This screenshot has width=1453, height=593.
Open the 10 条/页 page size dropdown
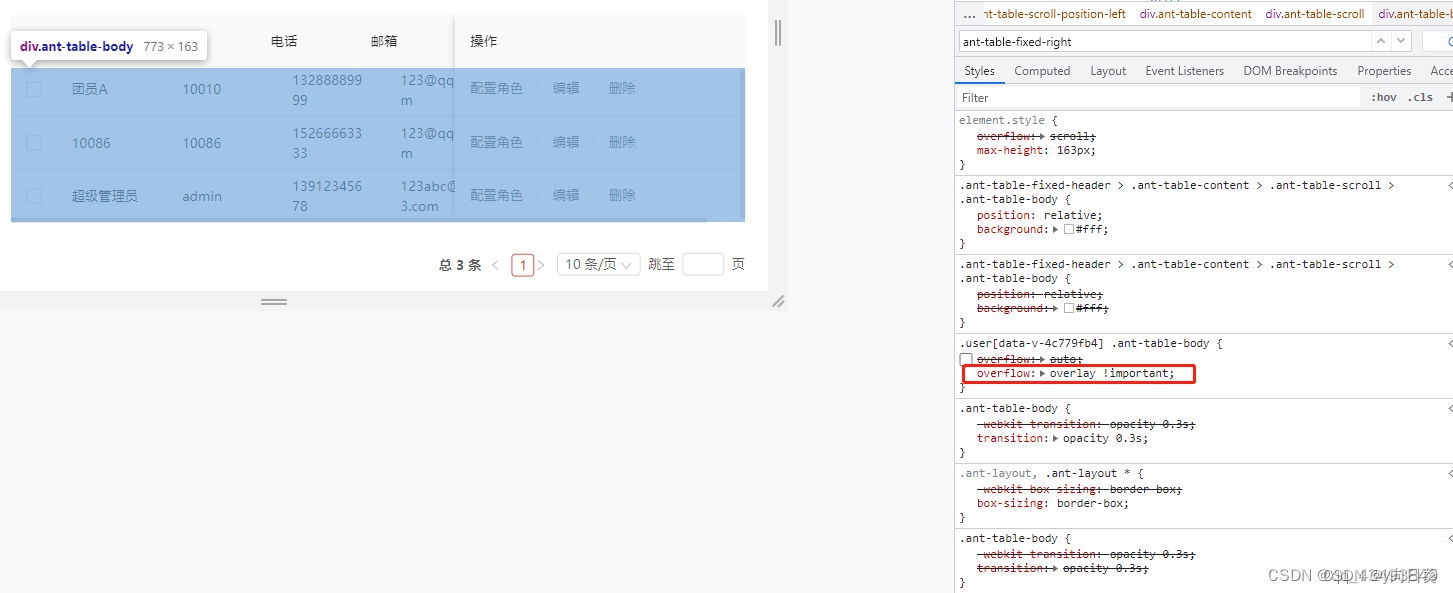598,264
